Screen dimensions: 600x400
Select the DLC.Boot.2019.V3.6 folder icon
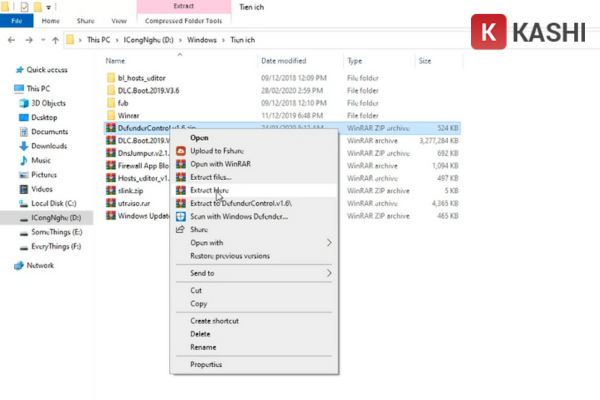point(110,90)
